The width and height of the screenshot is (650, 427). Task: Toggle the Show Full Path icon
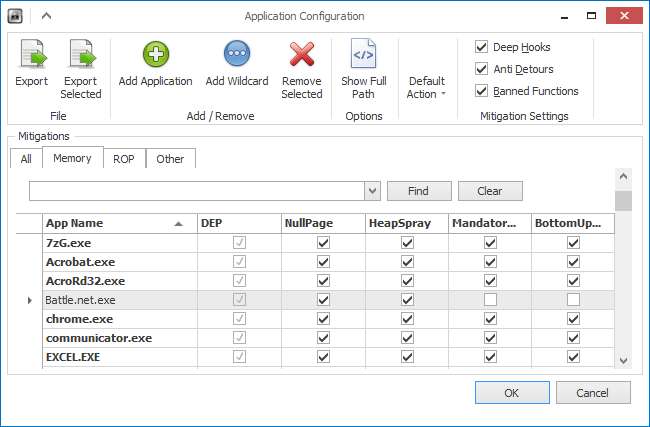[x=362, y=55]
